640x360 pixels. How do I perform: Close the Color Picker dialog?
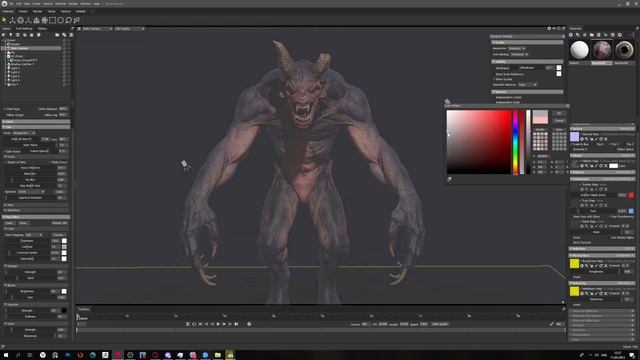point(567,106)
